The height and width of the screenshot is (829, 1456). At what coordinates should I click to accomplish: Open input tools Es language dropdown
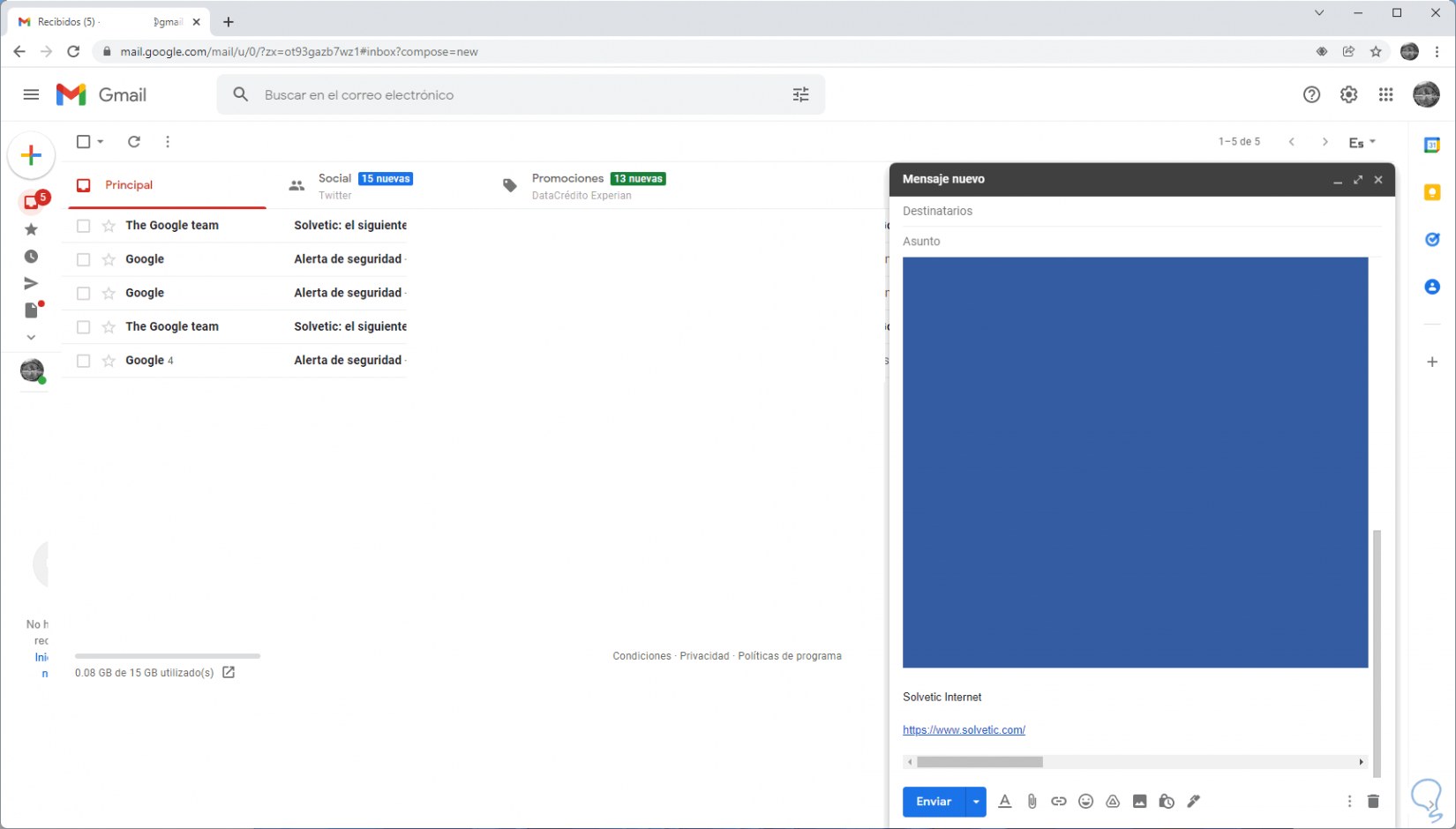1362,142
